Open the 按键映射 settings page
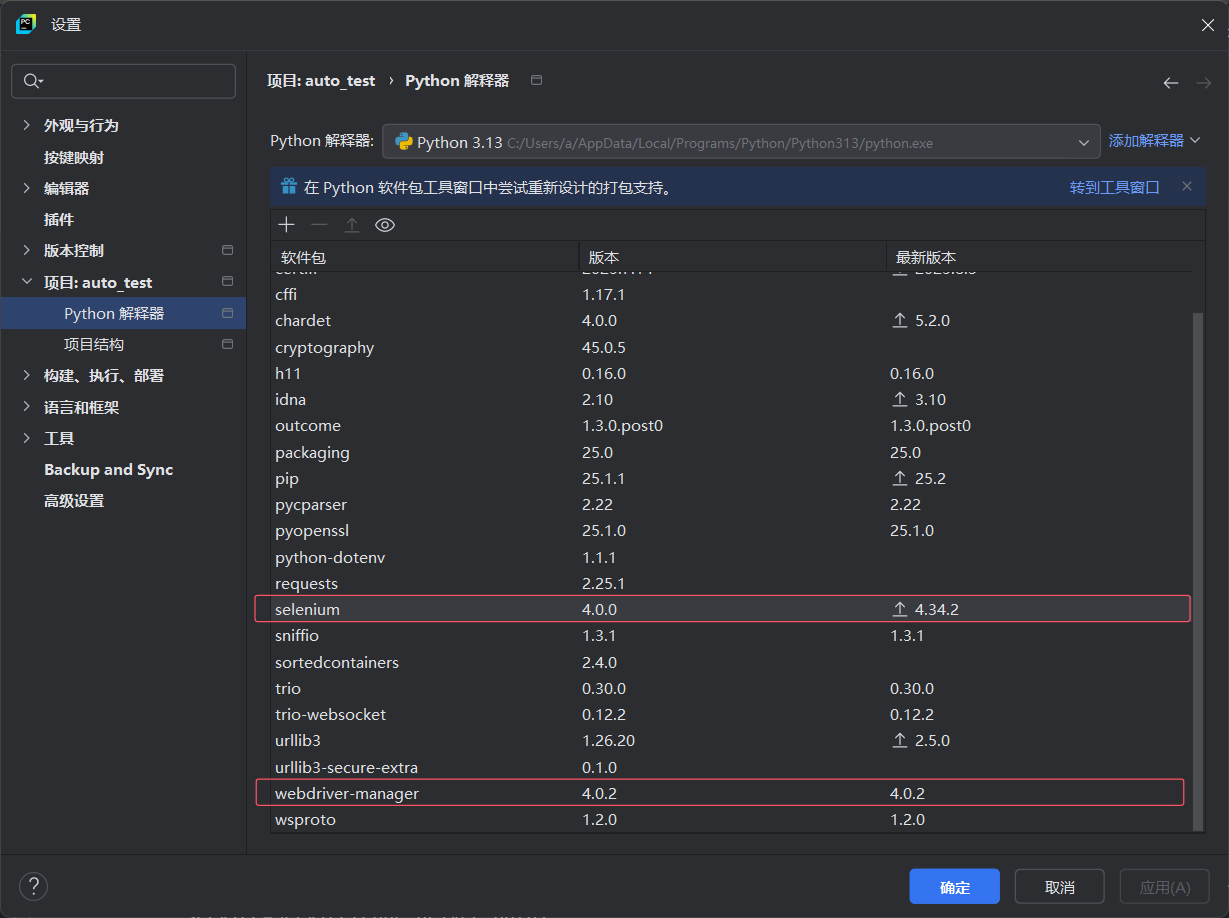The height and width of the screenshot is (918, 1229). pyautogui.click(x=74, y=157)
